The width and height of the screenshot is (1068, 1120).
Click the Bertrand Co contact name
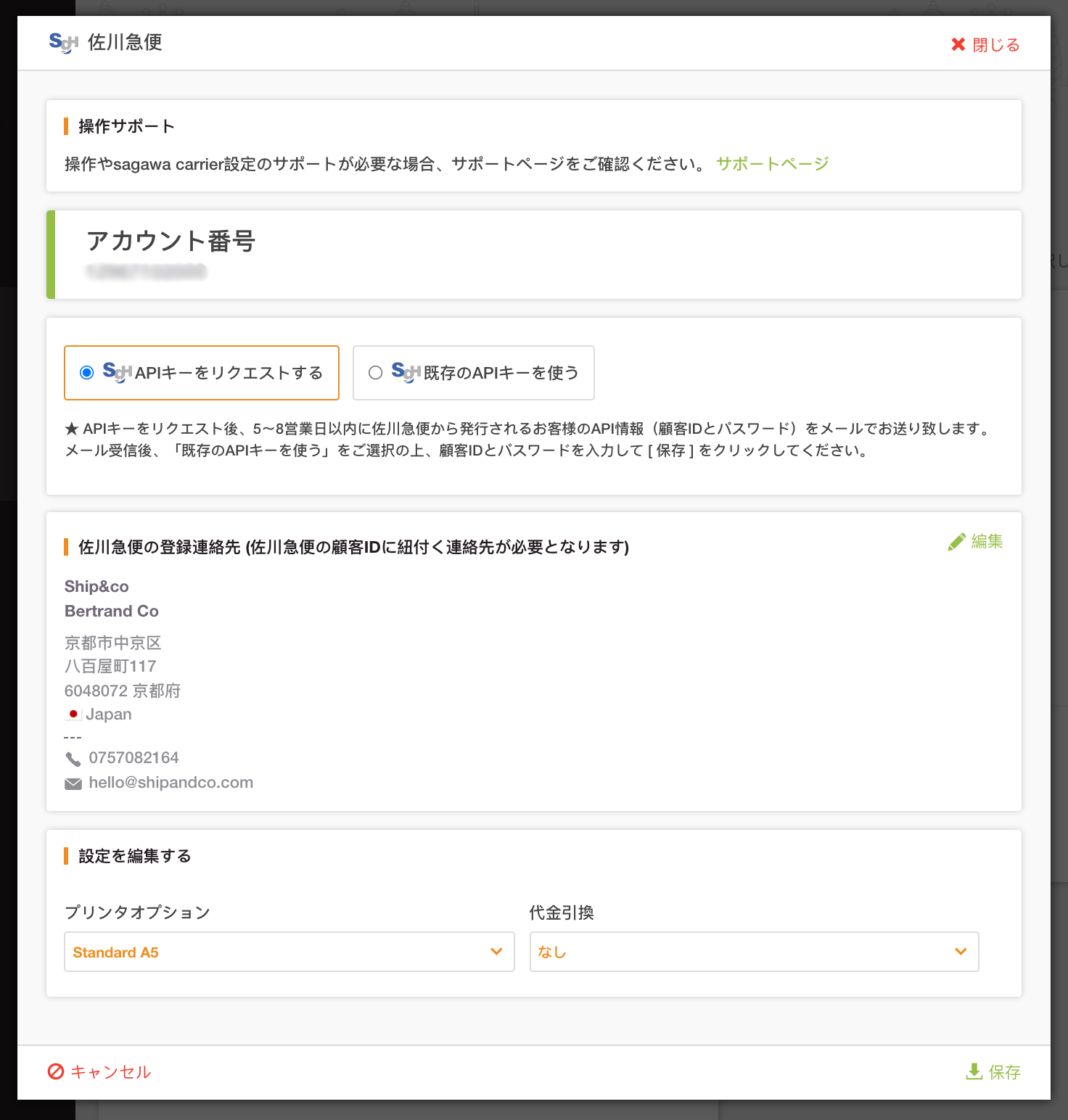click(112, 611)
